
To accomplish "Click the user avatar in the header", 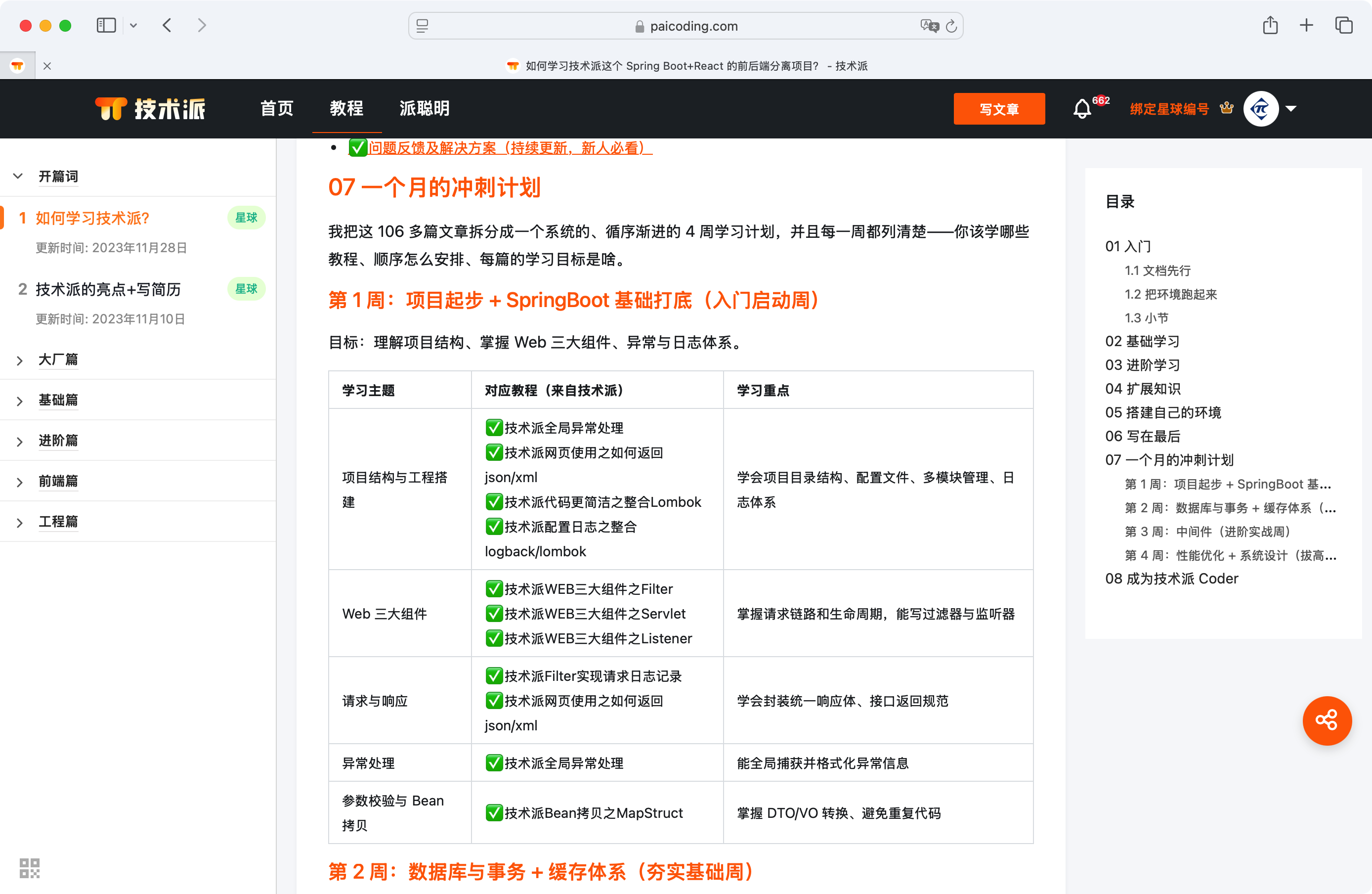I will [x=1260, y=108].
